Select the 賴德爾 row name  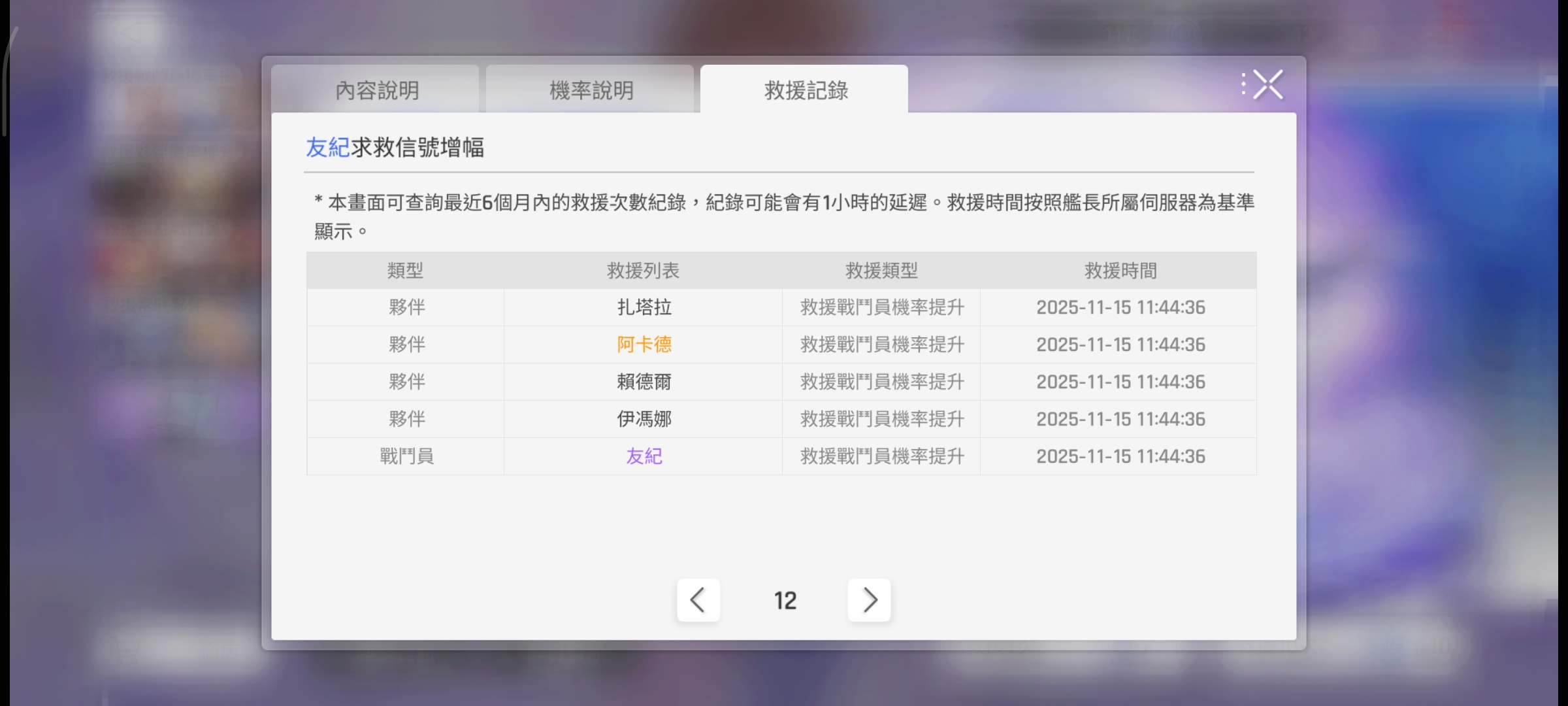(644, 382)
